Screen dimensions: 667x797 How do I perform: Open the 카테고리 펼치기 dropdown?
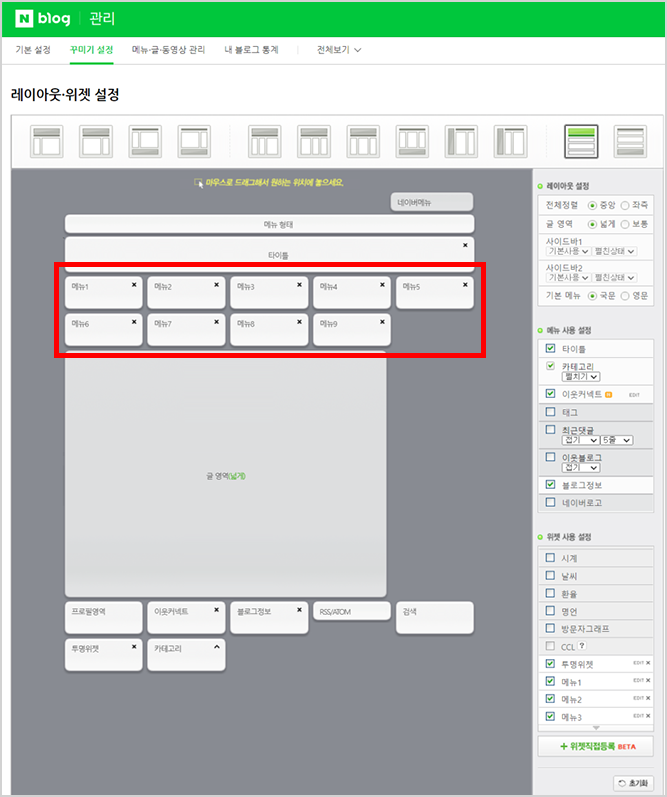pos(581,377)
